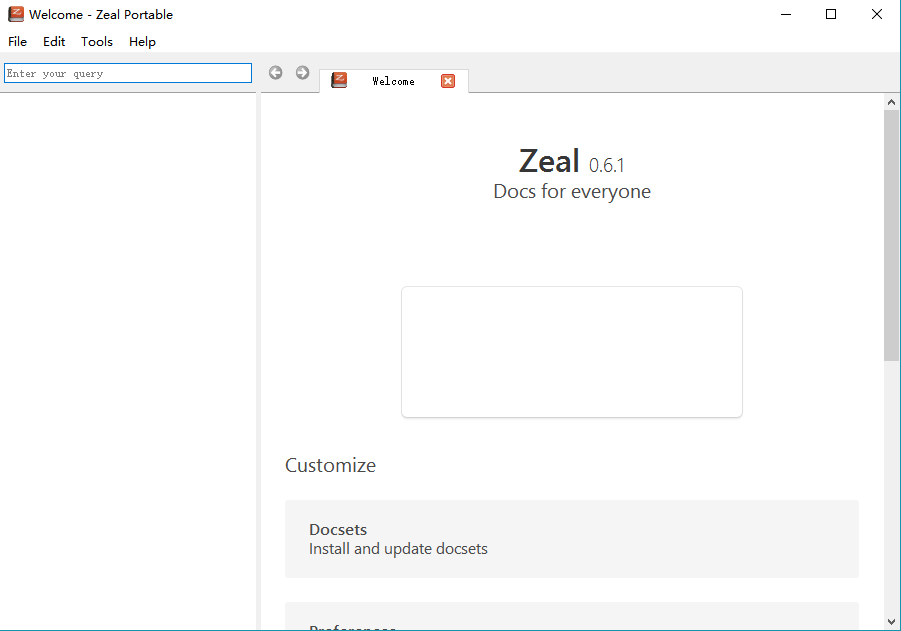Minimize the Zeal Portable window
The image size is (901, 631).
pyautogui.click(x=786, y=14)
